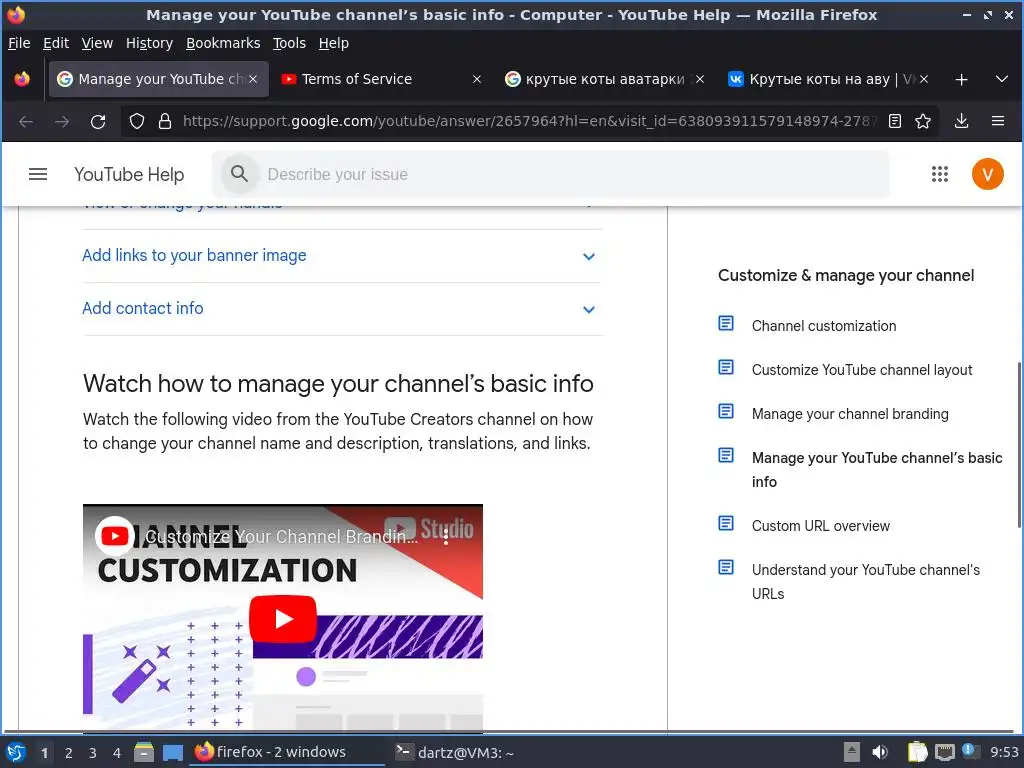Image resolution: width=1024 pixels, height=768 pixels.
Task: Open Channel customization article link
Action: [x=824, y=326]
